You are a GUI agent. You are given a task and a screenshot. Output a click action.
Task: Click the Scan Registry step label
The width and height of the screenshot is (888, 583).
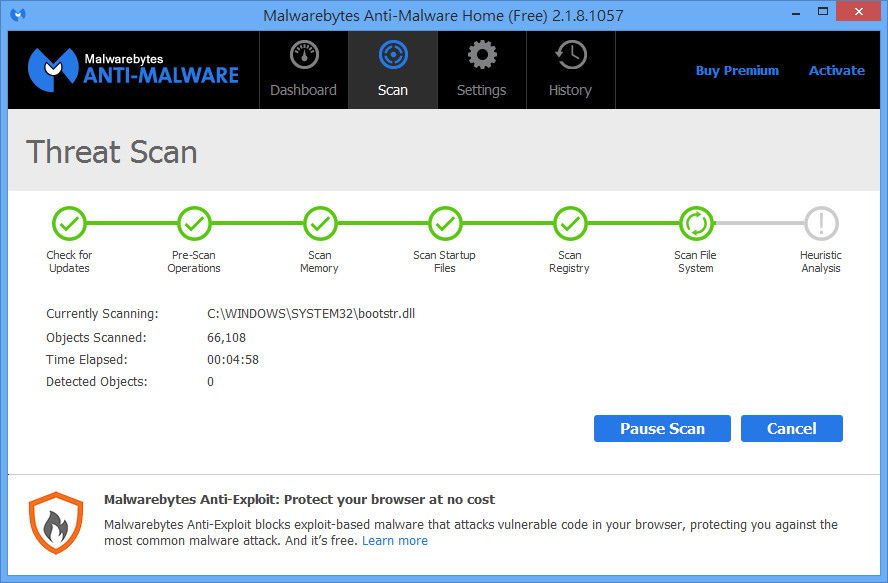[x=570, y=262]
